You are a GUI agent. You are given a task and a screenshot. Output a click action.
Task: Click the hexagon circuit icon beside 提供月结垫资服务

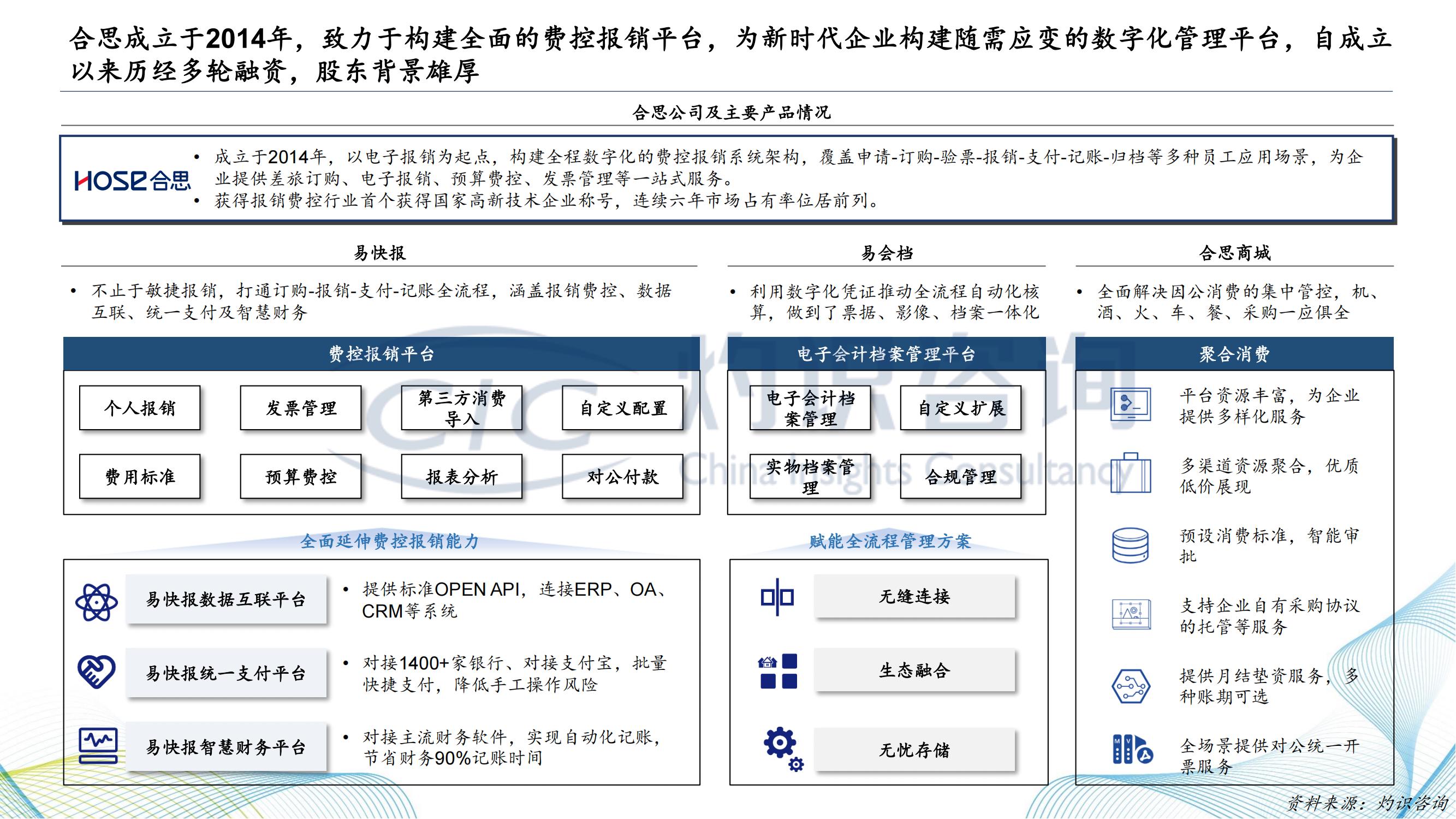point(1131,686)
